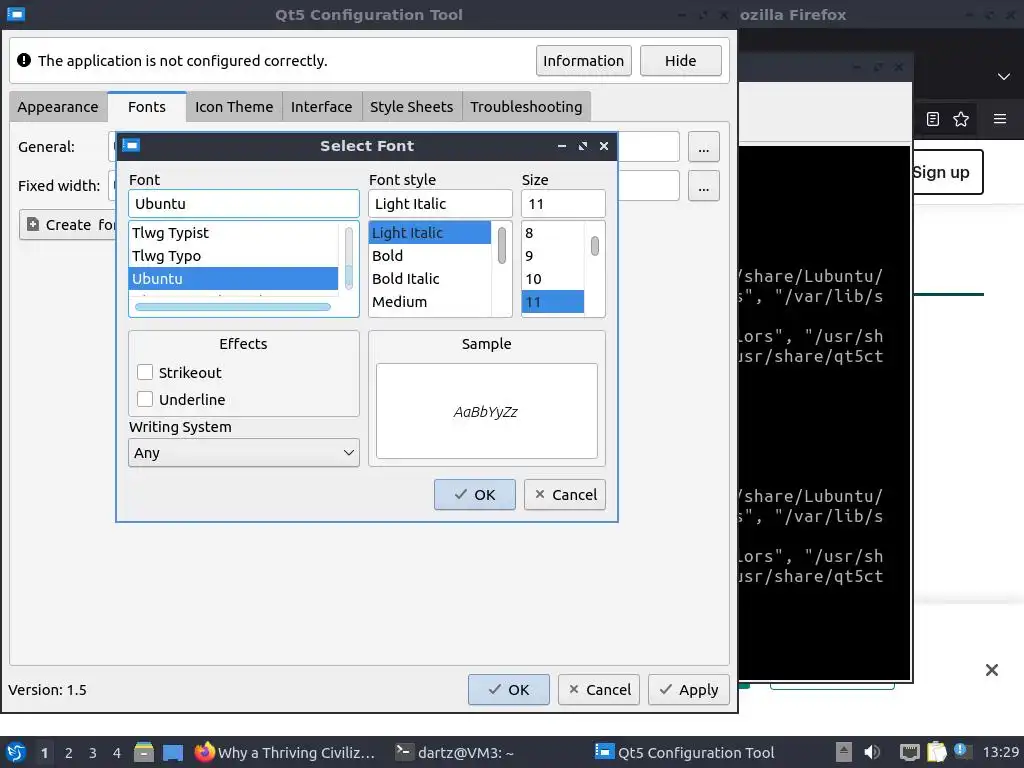
Task: Select size 10
Action: pyautogui.click(x=552, y=278)
